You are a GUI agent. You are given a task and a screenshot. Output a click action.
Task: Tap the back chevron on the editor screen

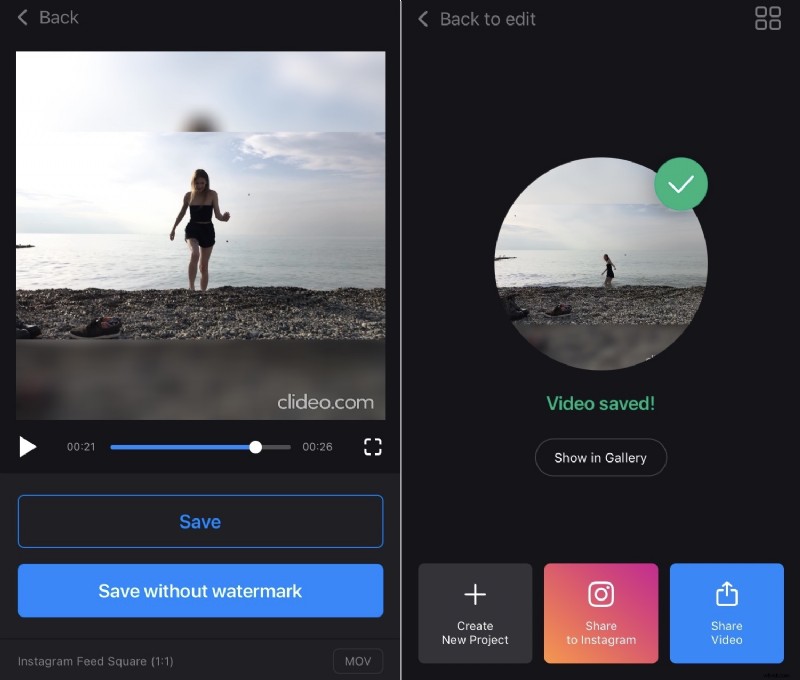pyautogui.click(x=22, y=17)
